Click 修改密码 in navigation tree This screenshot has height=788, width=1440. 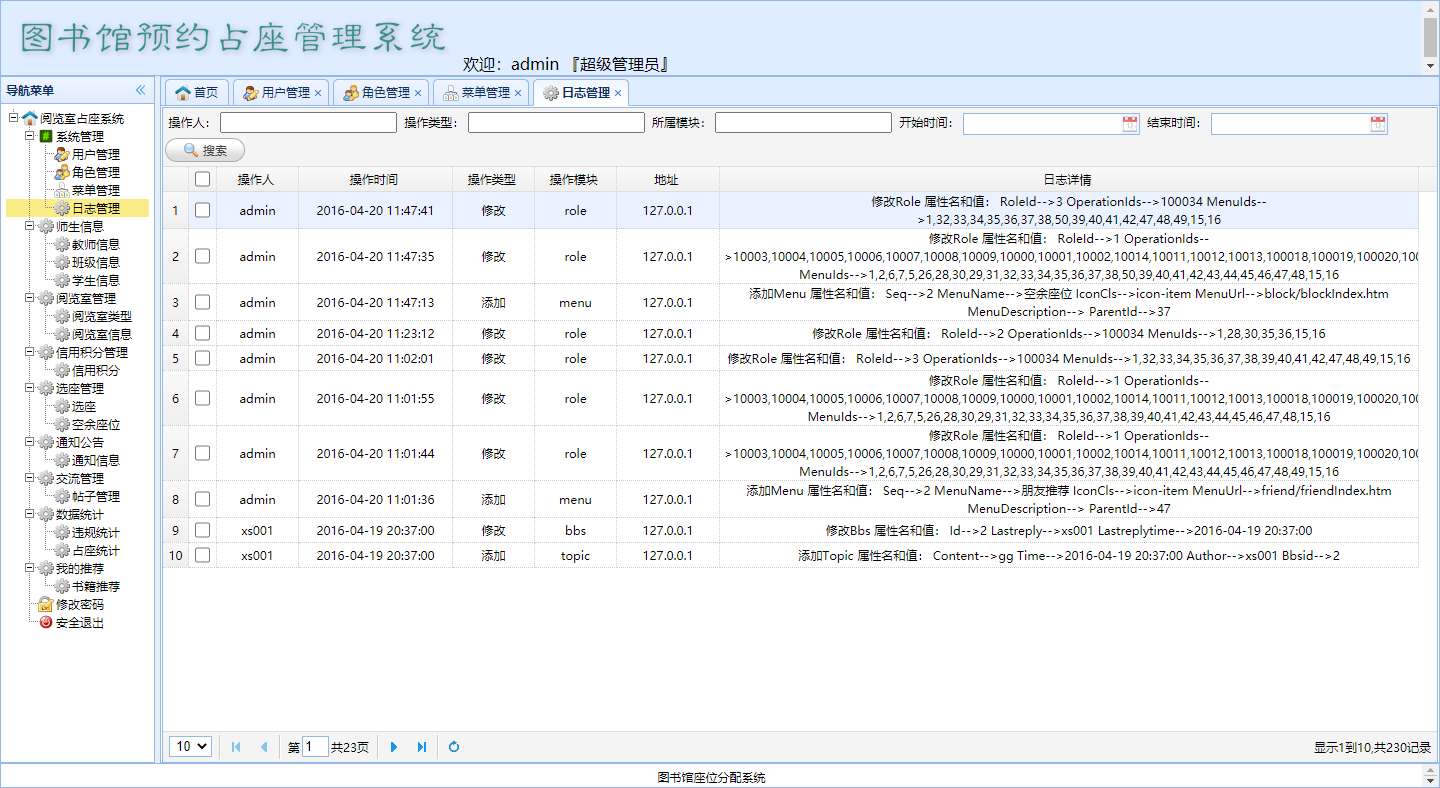click(79, 605)
